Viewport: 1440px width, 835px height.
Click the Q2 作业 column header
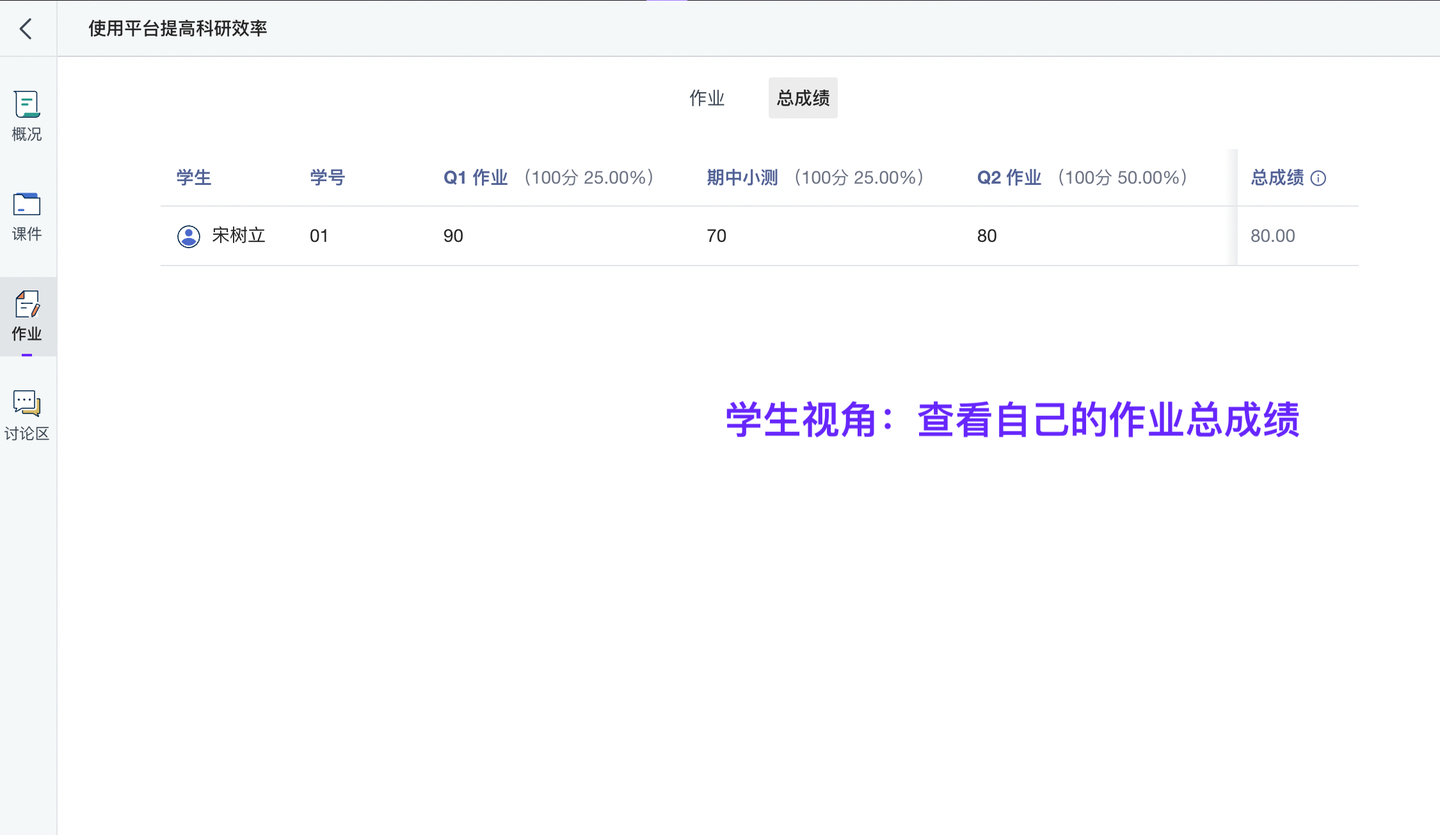coord(1009,177)
